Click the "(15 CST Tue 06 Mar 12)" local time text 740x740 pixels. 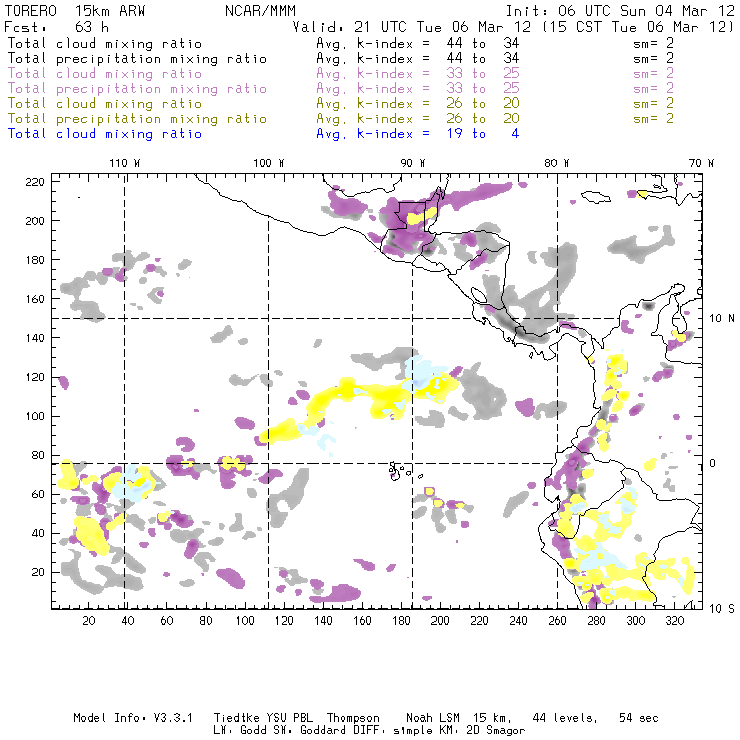point(638,27)
